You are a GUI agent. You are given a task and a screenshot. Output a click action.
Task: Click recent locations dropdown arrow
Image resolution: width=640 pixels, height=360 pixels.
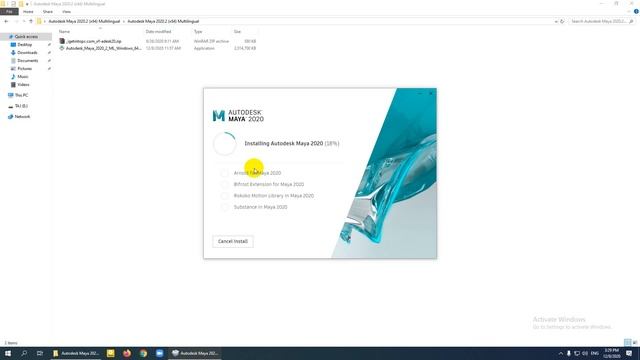coord(23,21)
